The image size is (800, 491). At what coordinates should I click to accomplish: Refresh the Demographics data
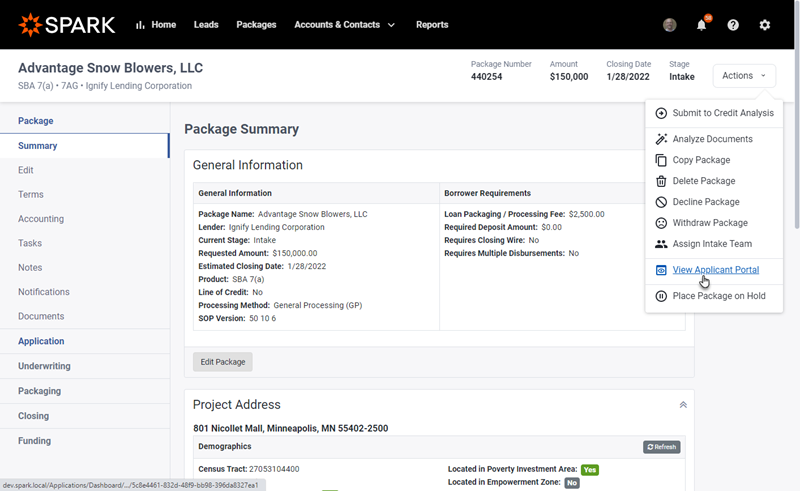tap(661, 447)
